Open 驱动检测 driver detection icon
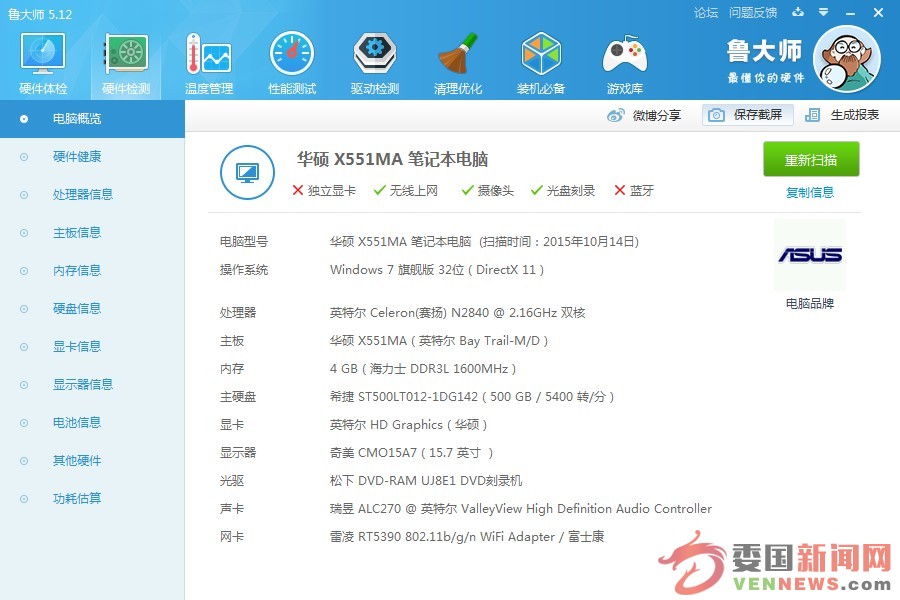Image resolution: width=900 pixels, height=600 pixels. point(374,63)
